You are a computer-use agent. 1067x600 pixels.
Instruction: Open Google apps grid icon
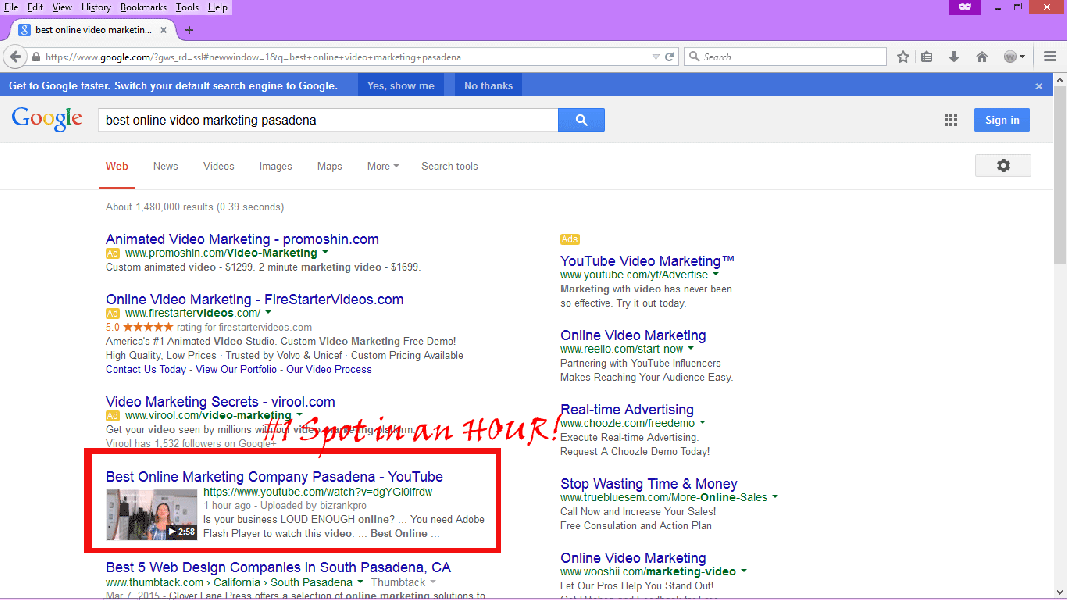pos(951,120)
